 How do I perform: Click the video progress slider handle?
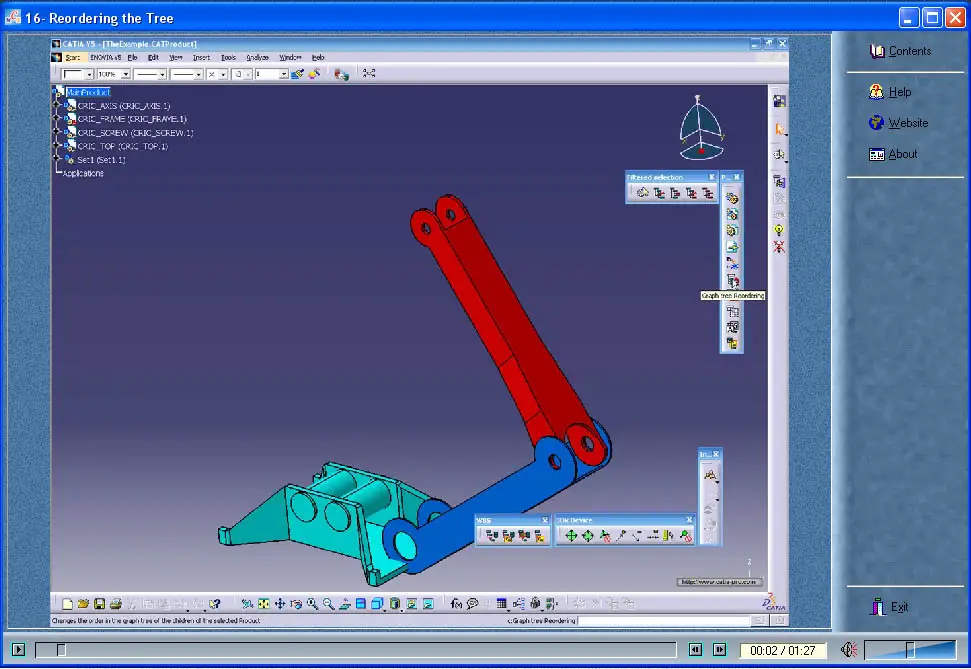pos(61,649)
